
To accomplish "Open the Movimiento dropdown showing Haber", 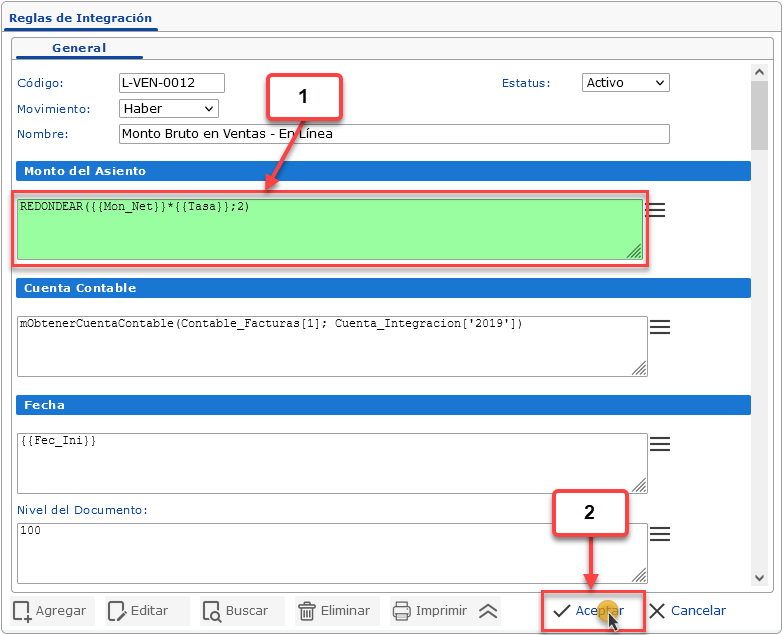I will pos(168,108).
